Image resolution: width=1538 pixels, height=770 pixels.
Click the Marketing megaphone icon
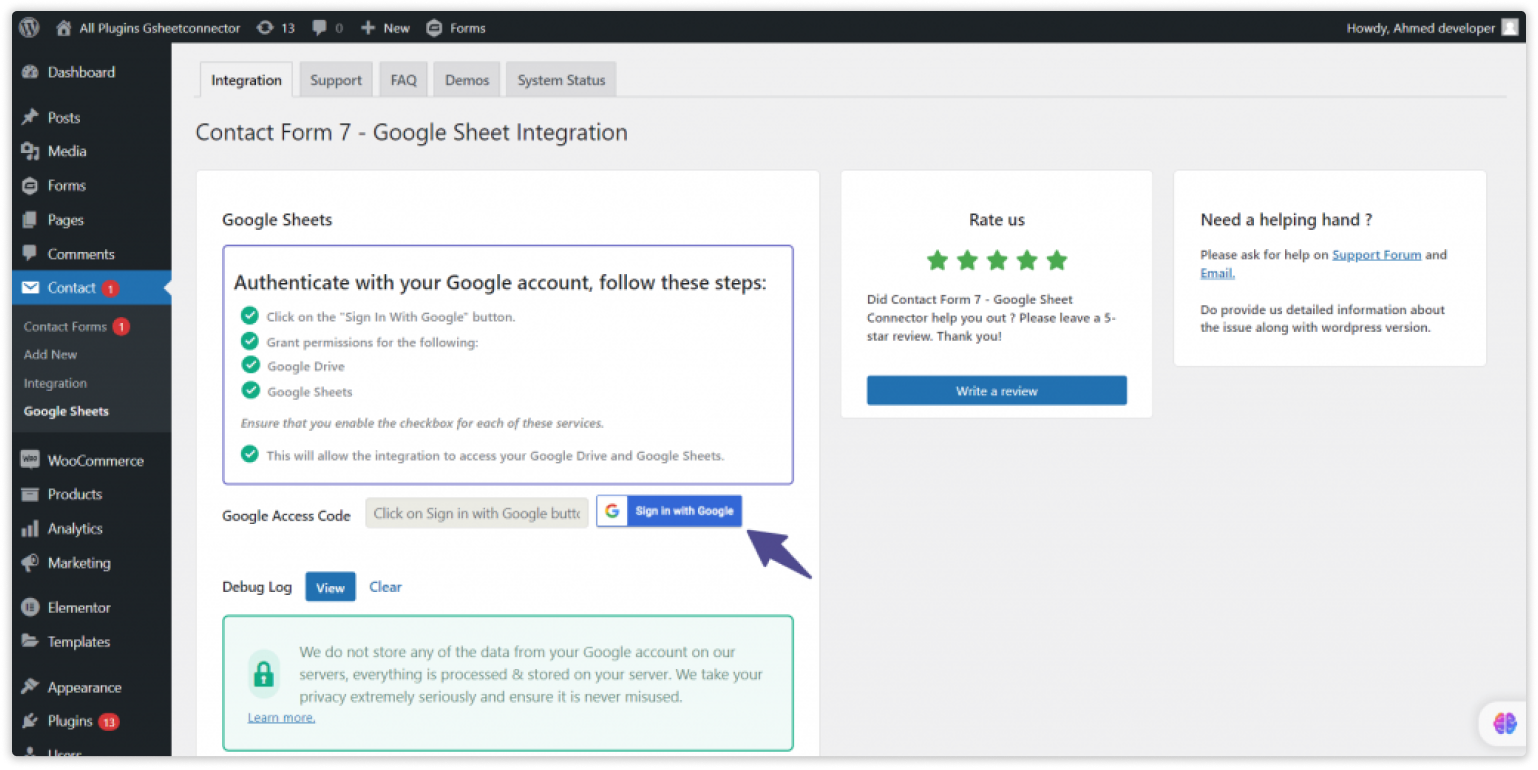click(x=30, y=563)
